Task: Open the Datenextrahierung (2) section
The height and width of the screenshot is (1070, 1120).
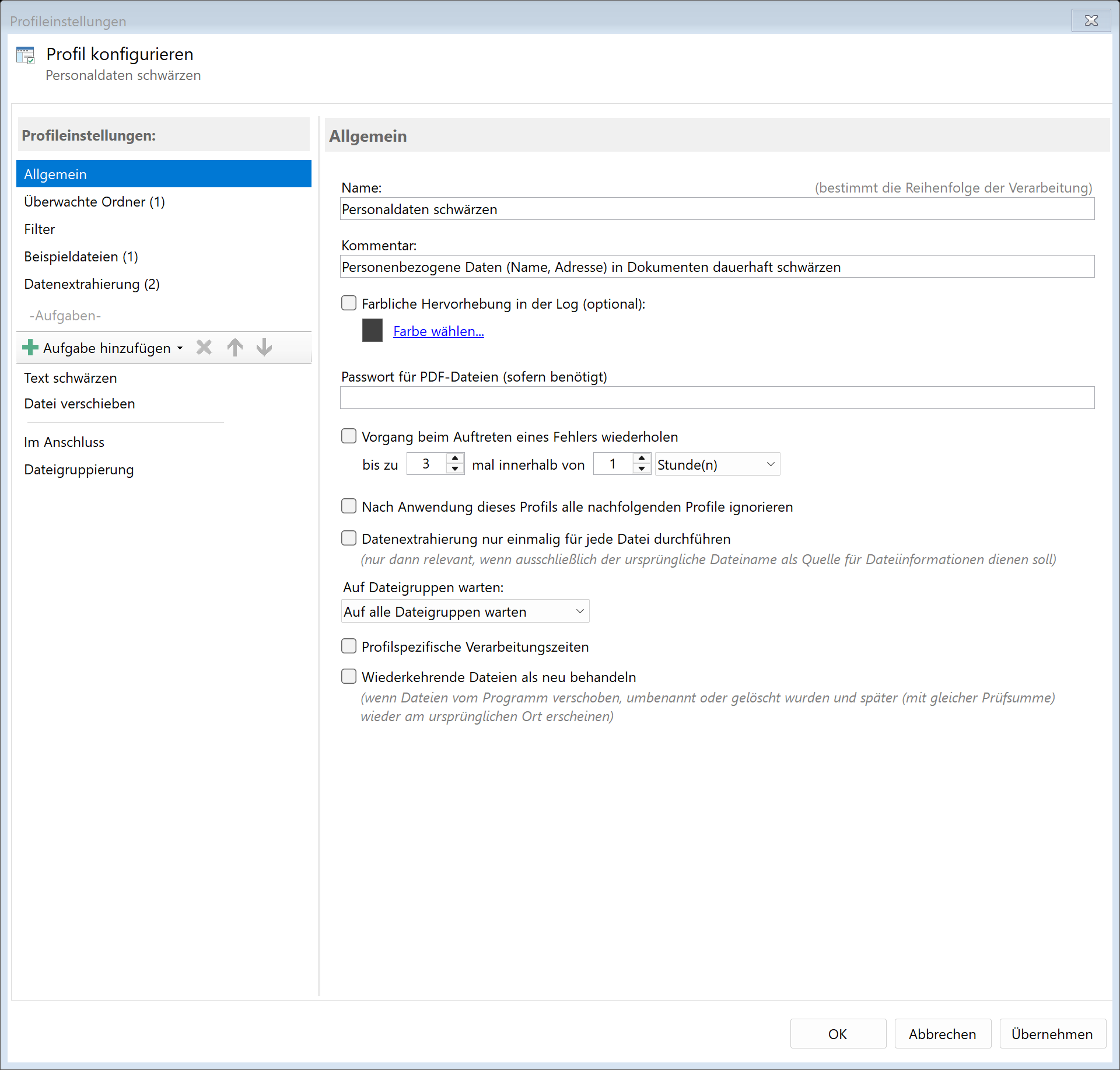Action: (92, 284)
